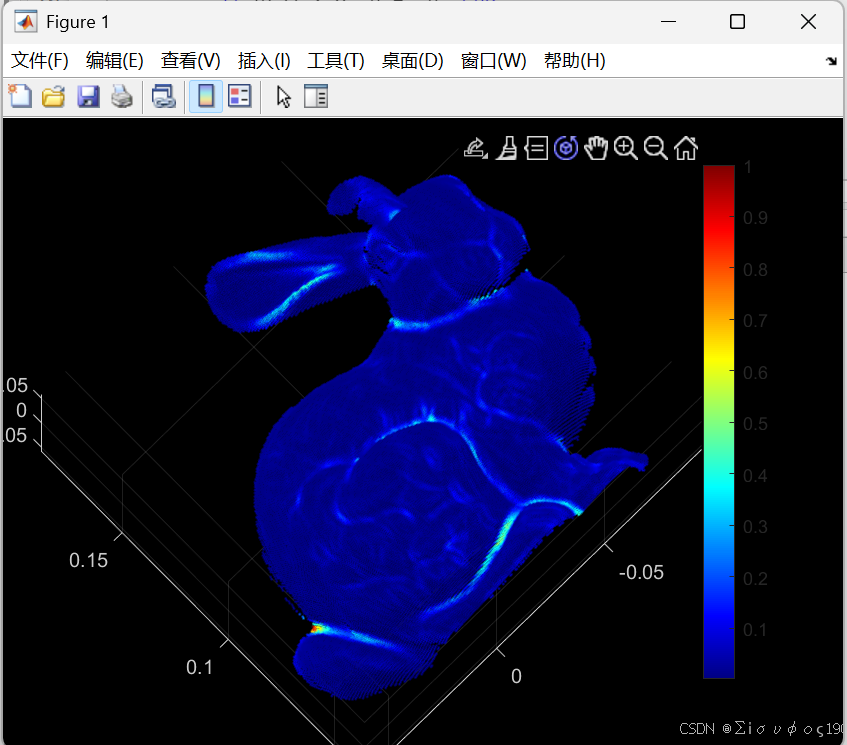Screen dimensions: 847x745
Task: Click the jet colorbar on the right
Action: [719, 421]
